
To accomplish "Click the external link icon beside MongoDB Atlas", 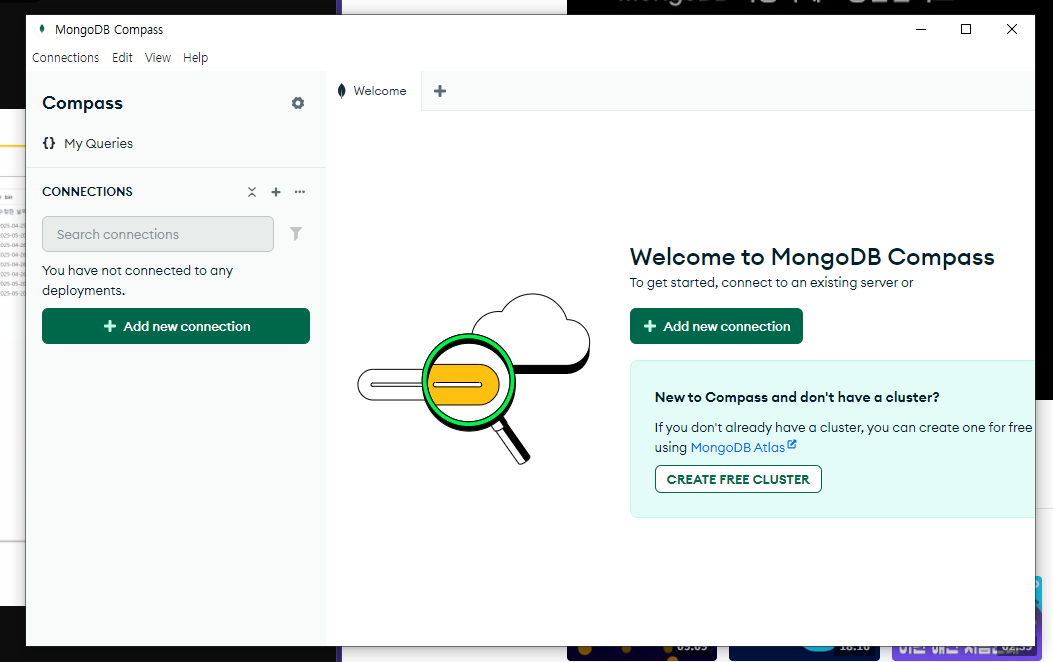I will coord(792,444).
